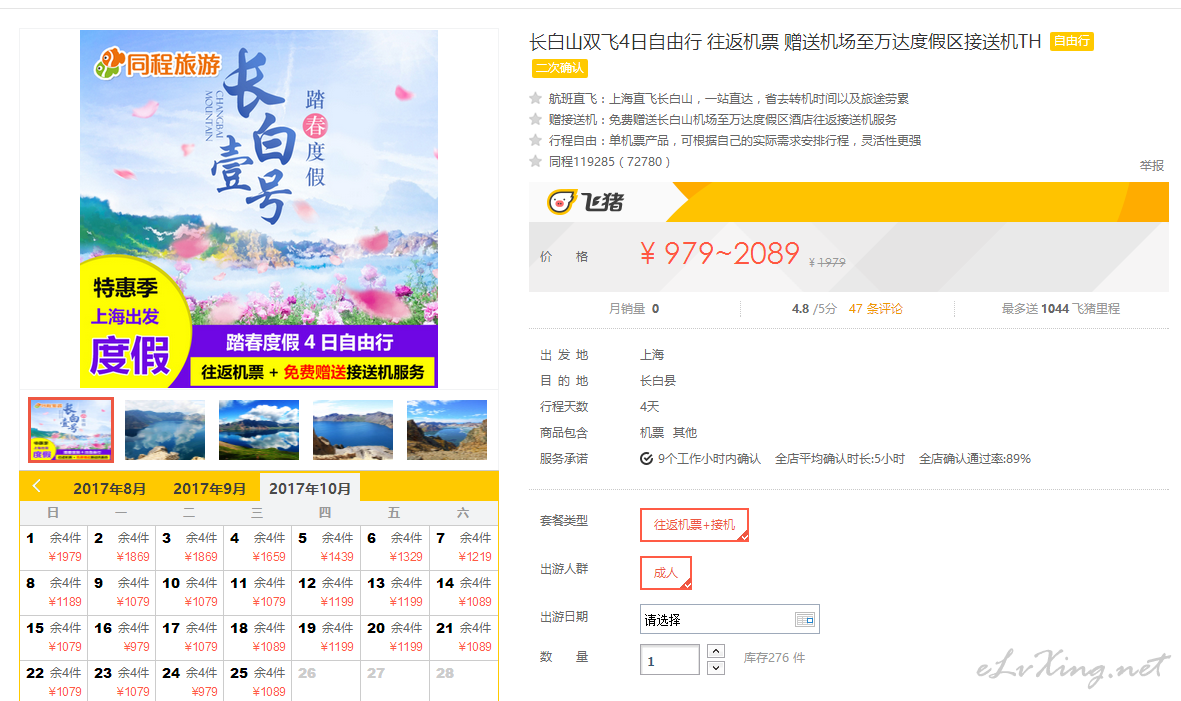Choose October 5 priced ¥1439
The image size is (1181, 701).
(326, 547)
